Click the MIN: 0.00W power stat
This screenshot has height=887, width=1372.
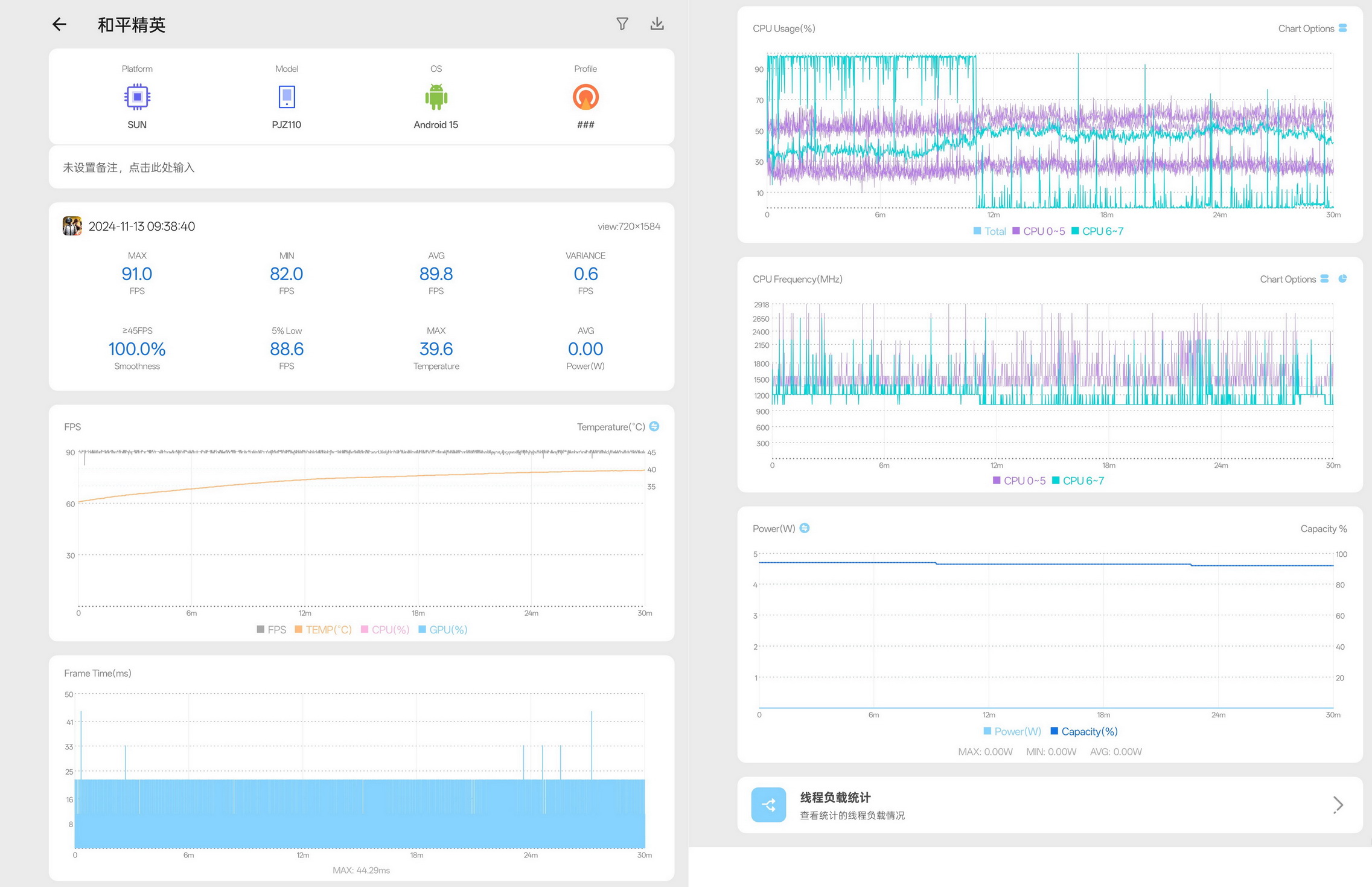pos(1051,752)
